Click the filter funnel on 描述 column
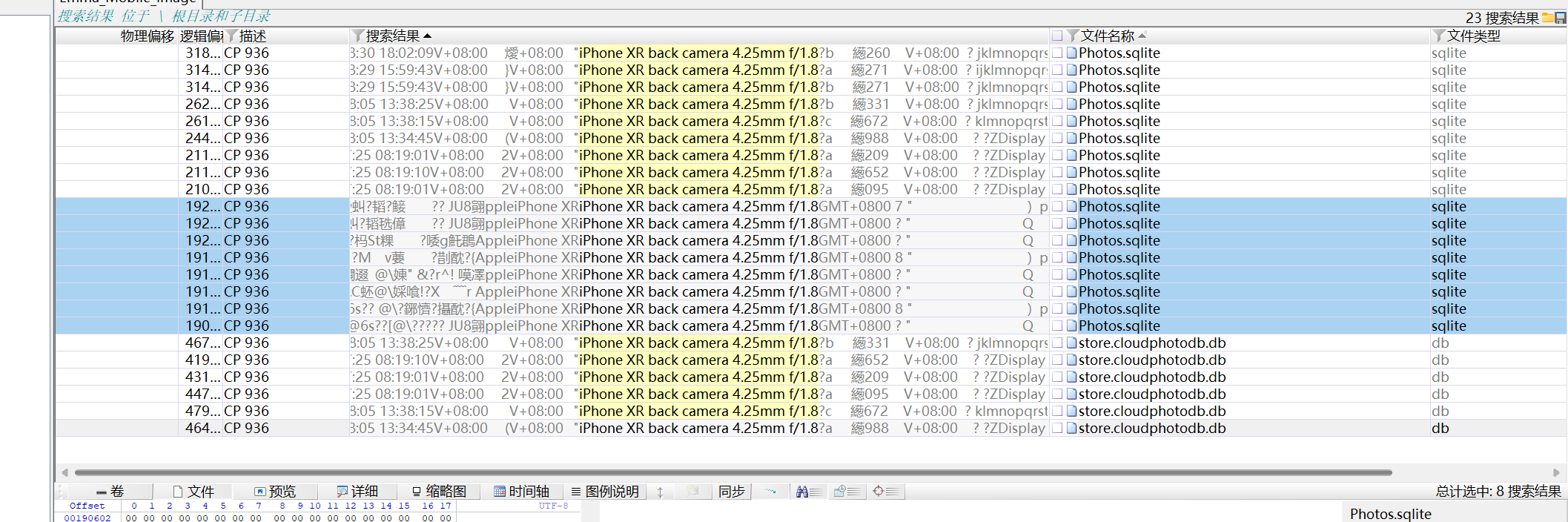 point(231,36)
